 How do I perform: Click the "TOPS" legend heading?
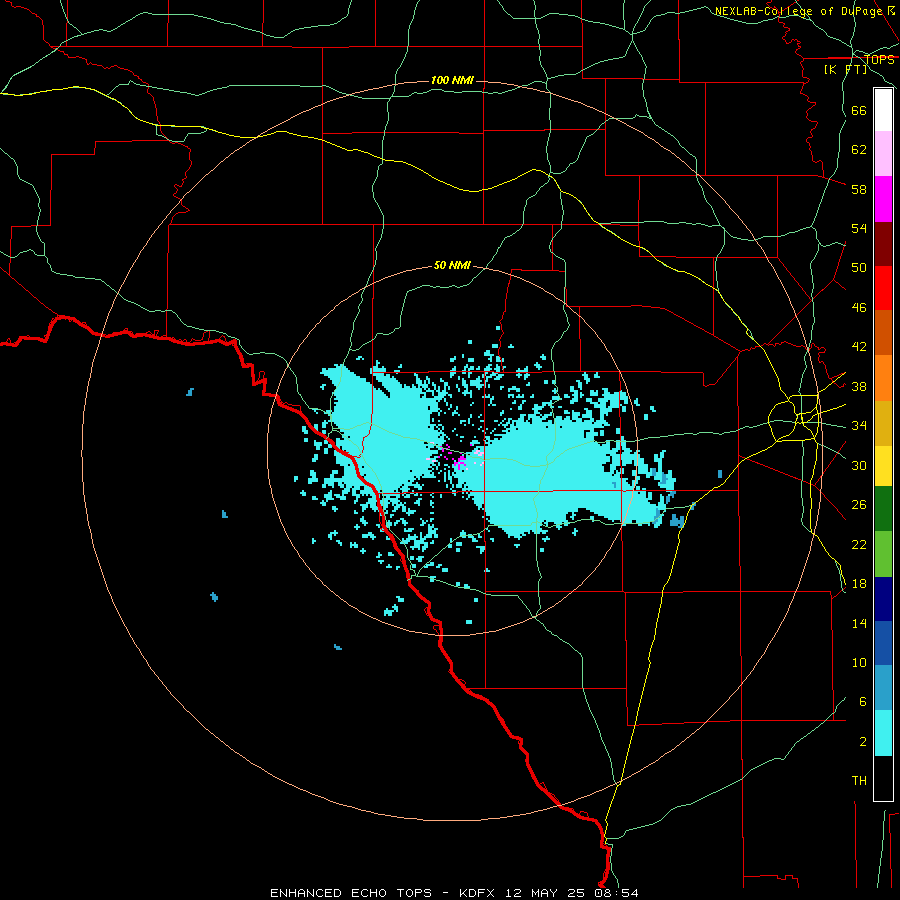[x=879, y=59]
